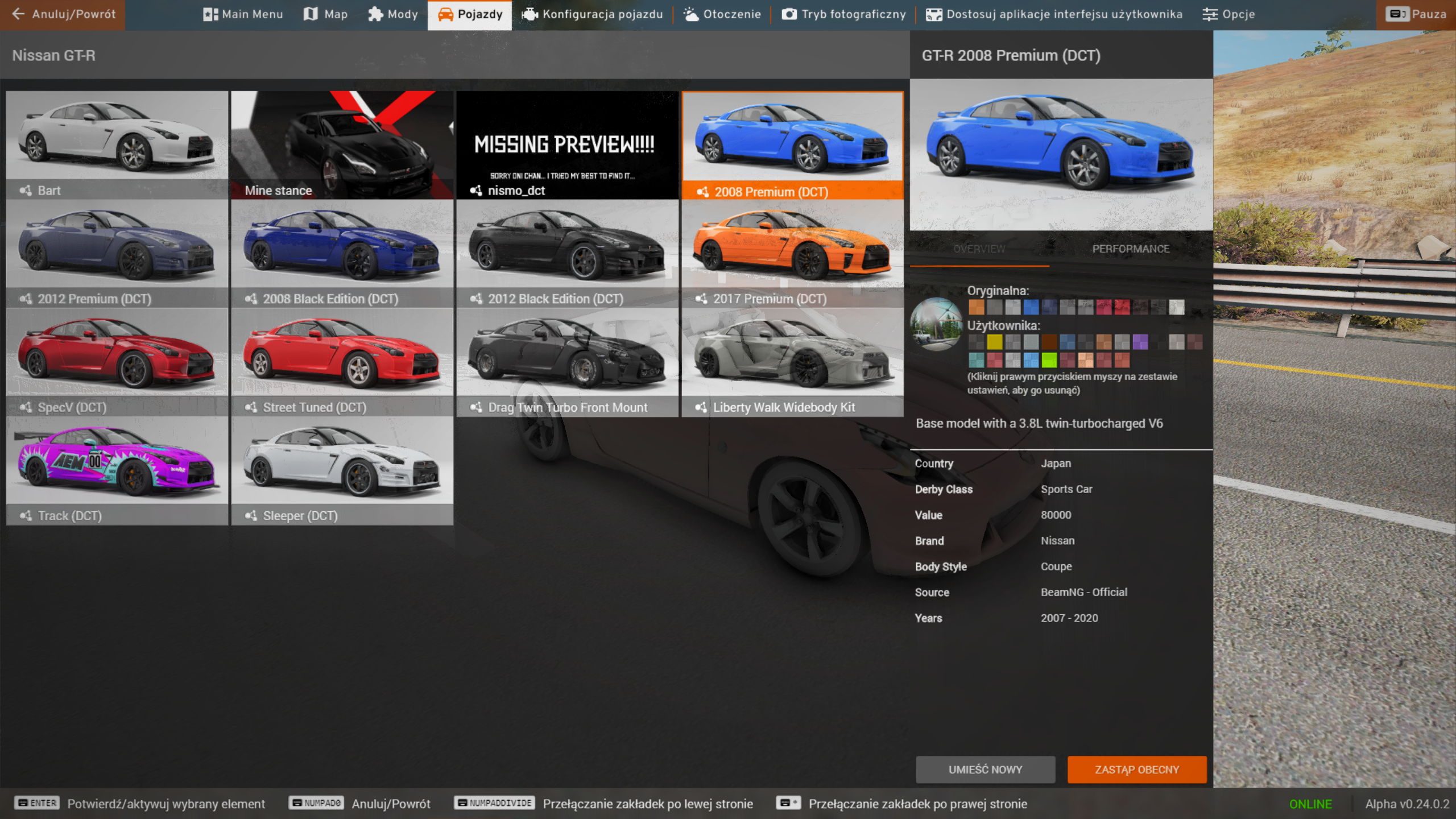Open the Otoczenie tab

pos(722,15)
